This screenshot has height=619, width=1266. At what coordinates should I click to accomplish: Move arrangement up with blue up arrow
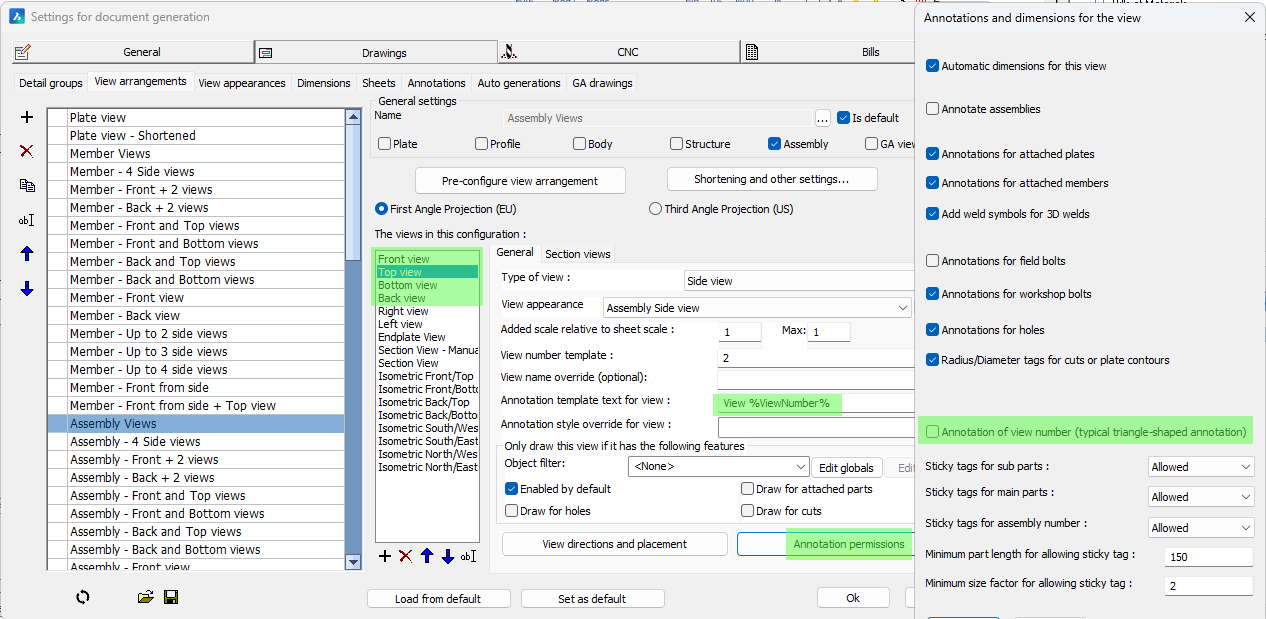coord(27,254)
